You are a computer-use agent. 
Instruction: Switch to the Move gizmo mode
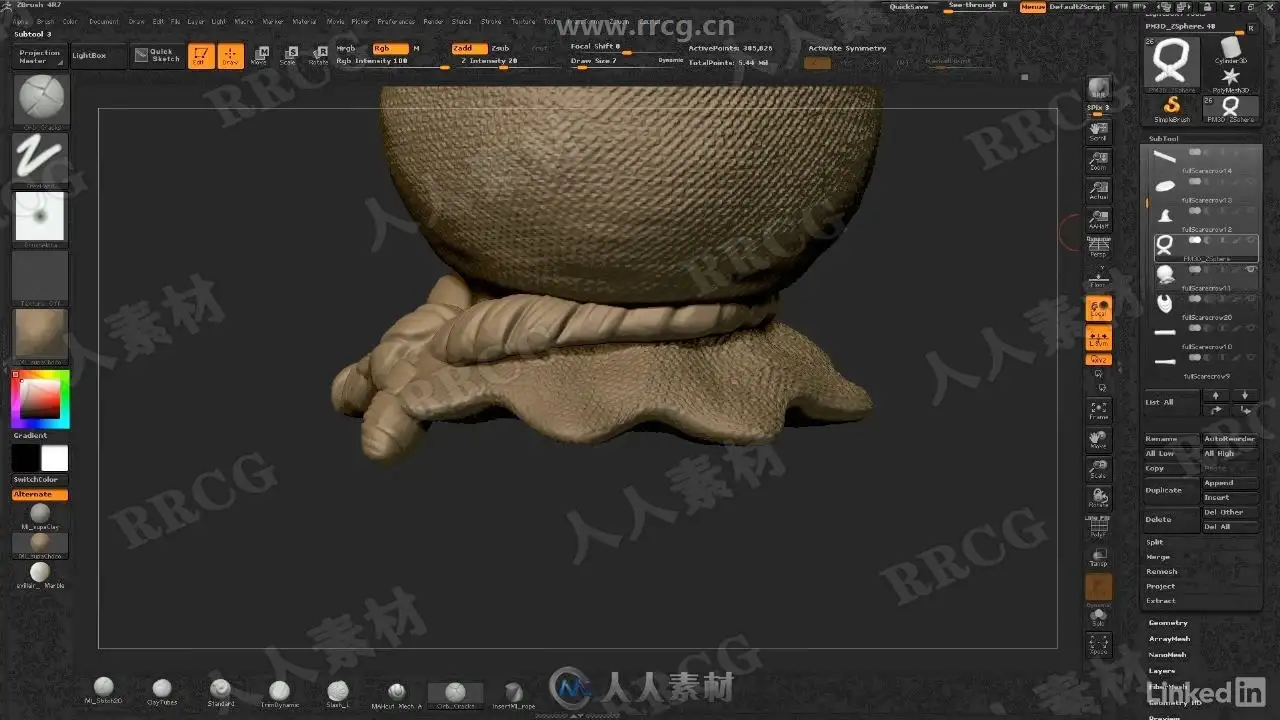point(259,56)
